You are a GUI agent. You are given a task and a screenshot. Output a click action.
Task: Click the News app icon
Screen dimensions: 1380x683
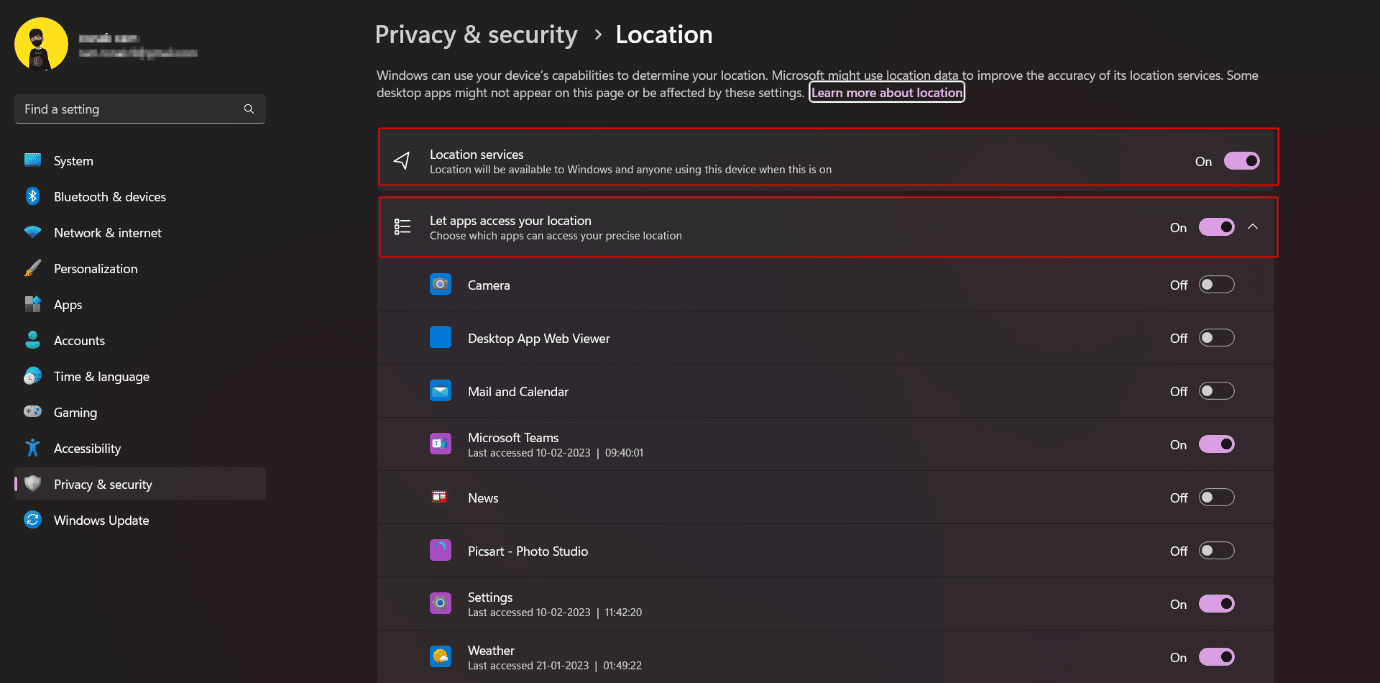click(441, 497)
